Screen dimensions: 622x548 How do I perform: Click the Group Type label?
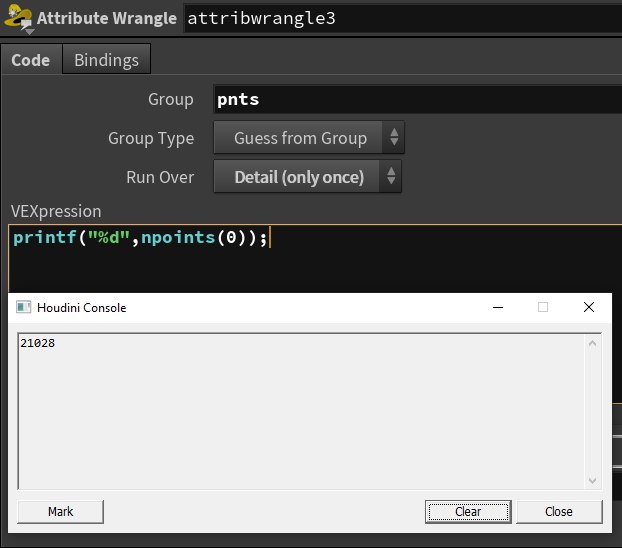[151, 138]
